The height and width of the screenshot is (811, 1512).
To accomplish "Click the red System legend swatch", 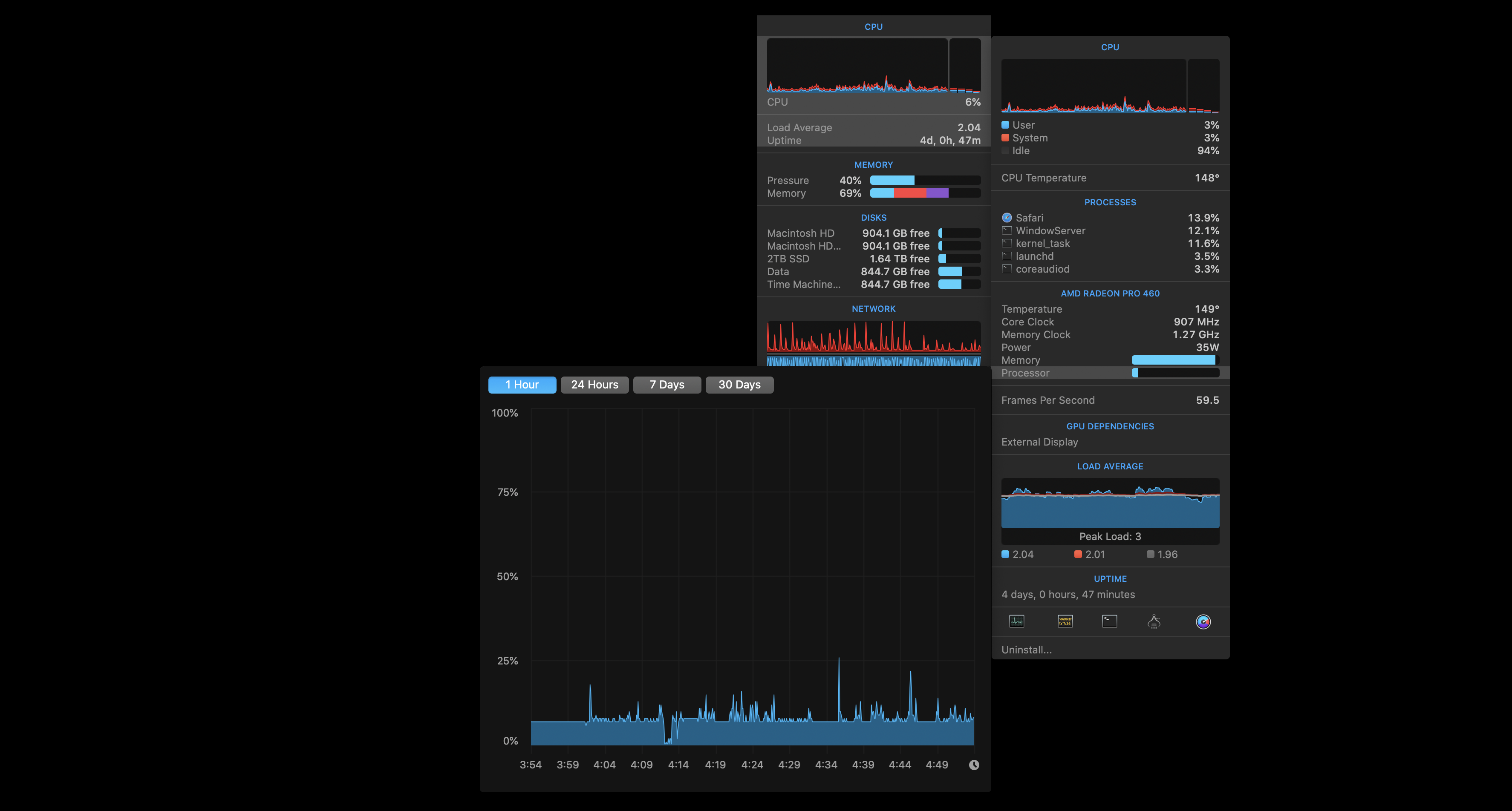I will coord(1005,138).
